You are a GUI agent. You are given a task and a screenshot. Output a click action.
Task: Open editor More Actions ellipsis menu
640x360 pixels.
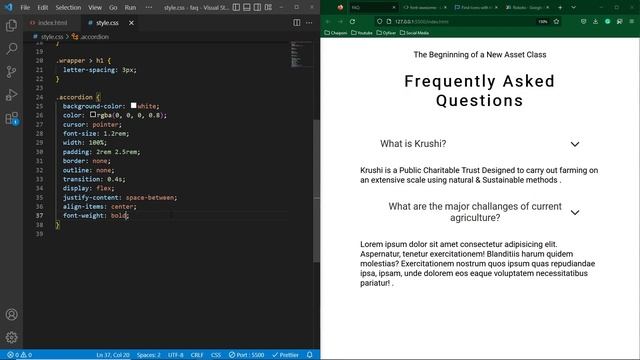309,23
